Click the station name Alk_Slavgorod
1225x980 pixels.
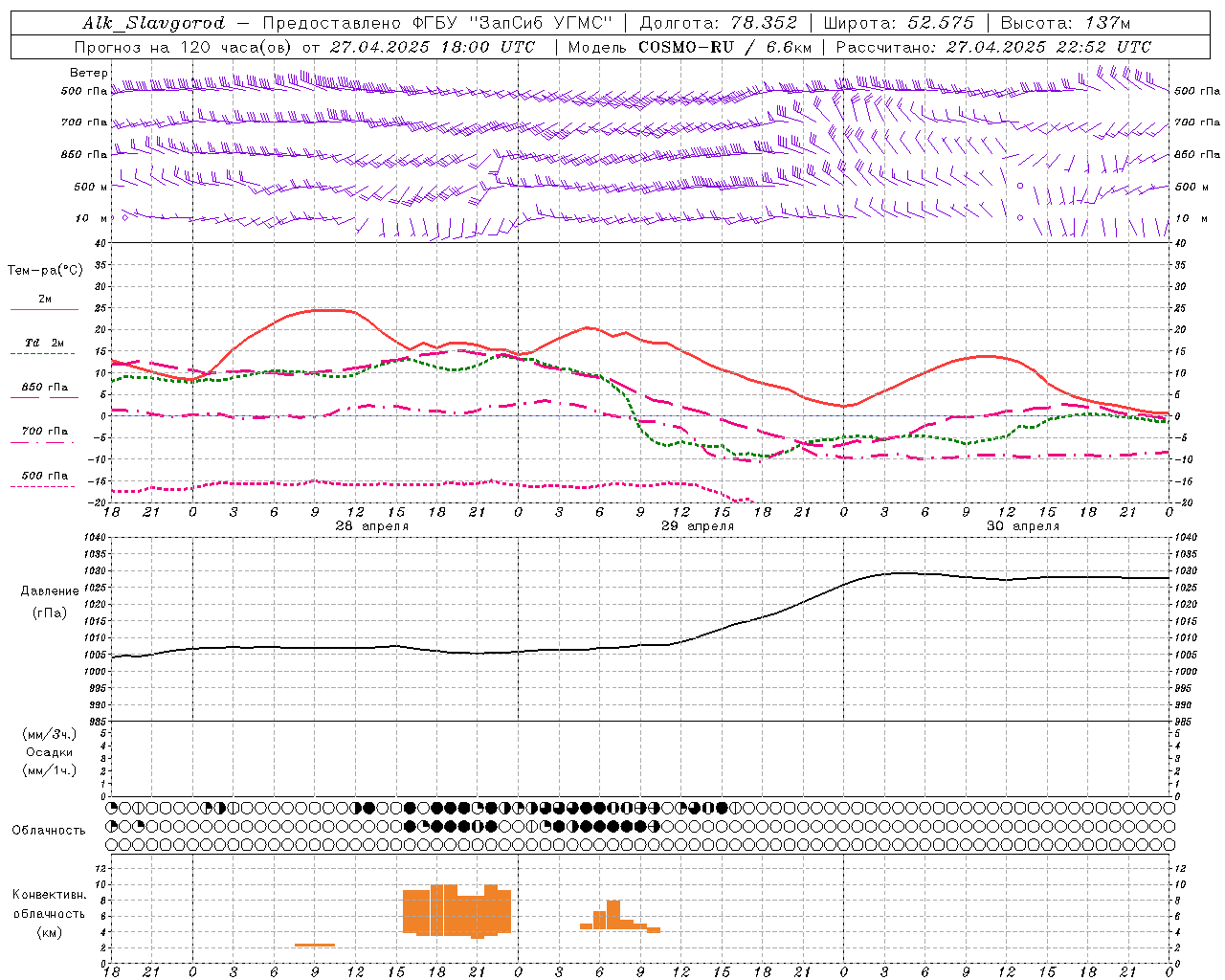click(x=154, y=23)
